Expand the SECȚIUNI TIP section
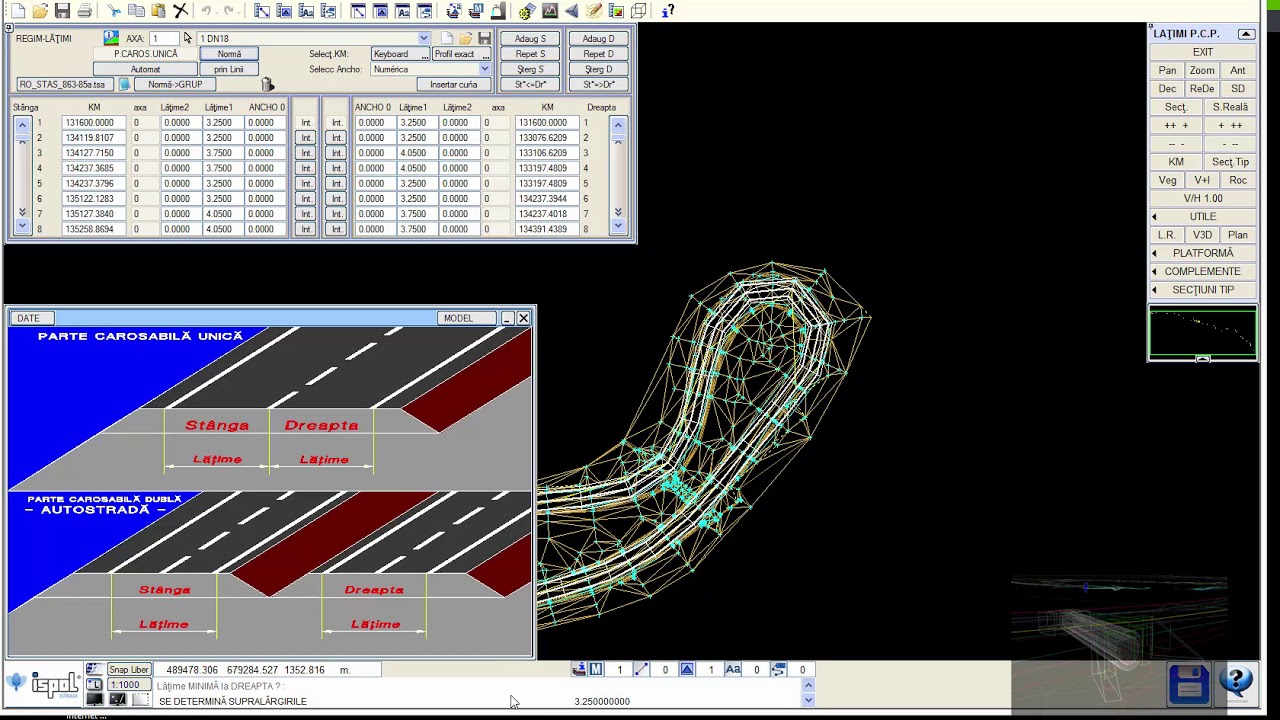The width and height of the screenshot is (1280, 720). (x=1203, y=290)
